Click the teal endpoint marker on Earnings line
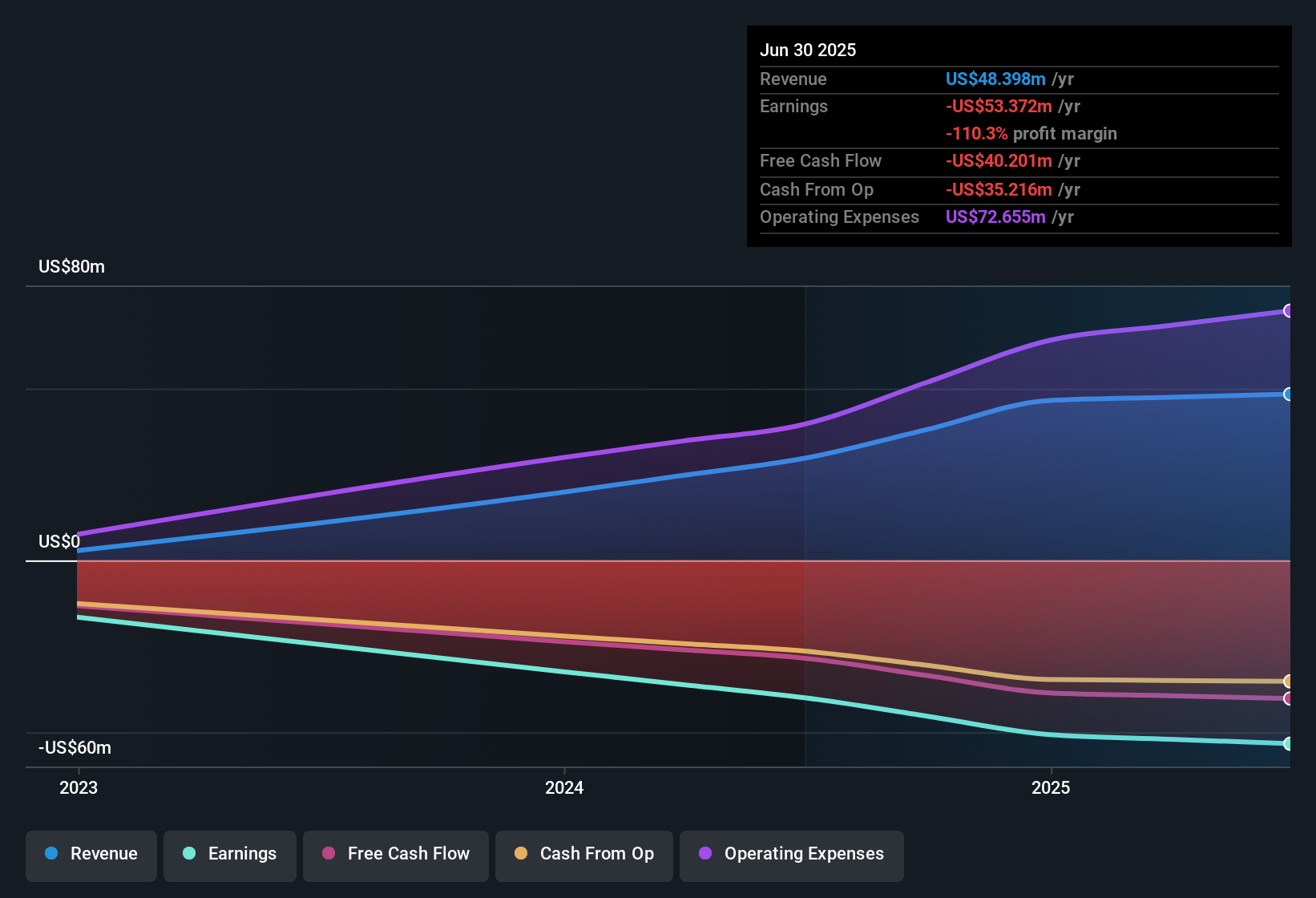 [1289, 744]
